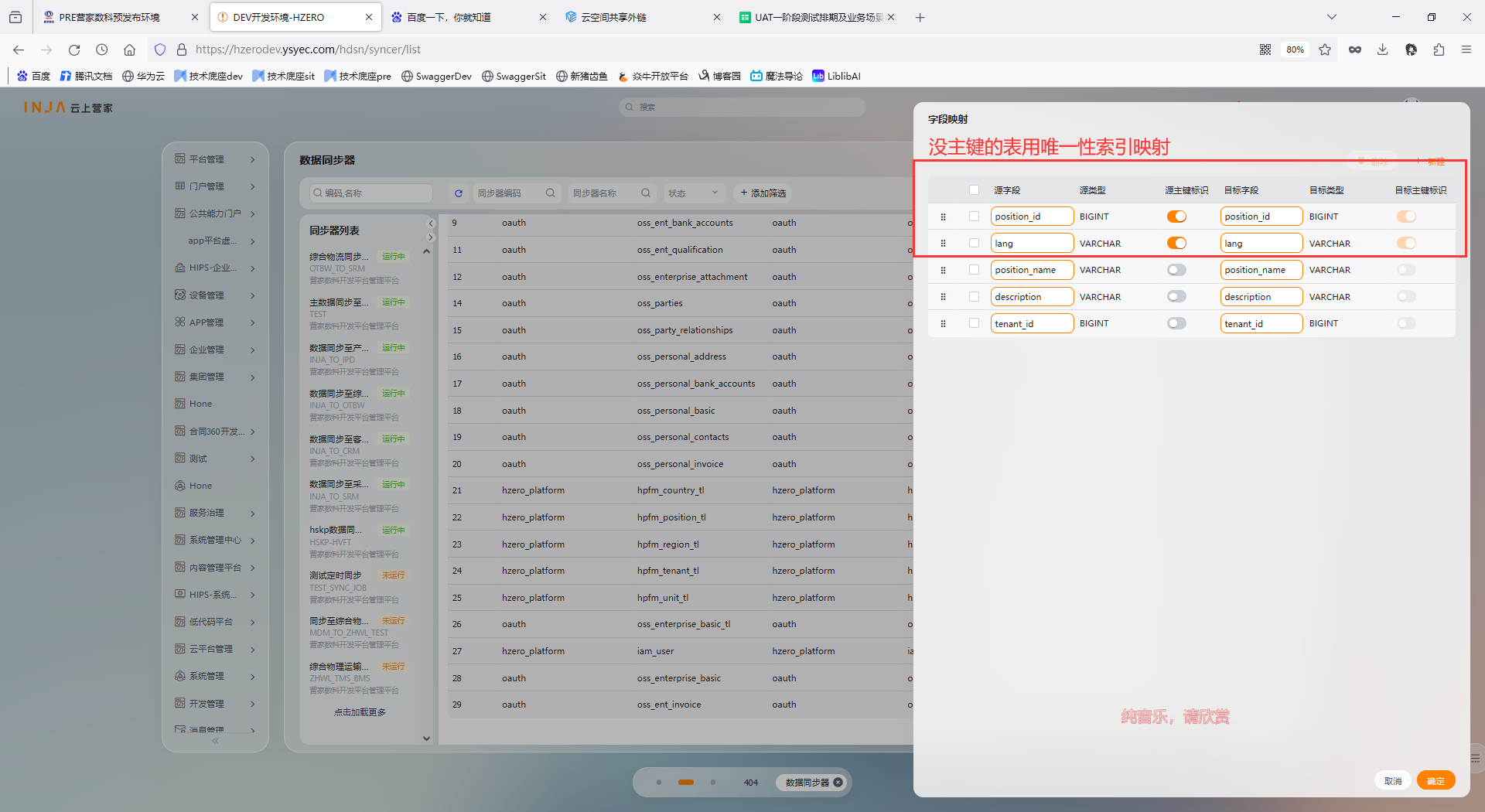Open the browser downloads panel

[x=1382, y=49]
